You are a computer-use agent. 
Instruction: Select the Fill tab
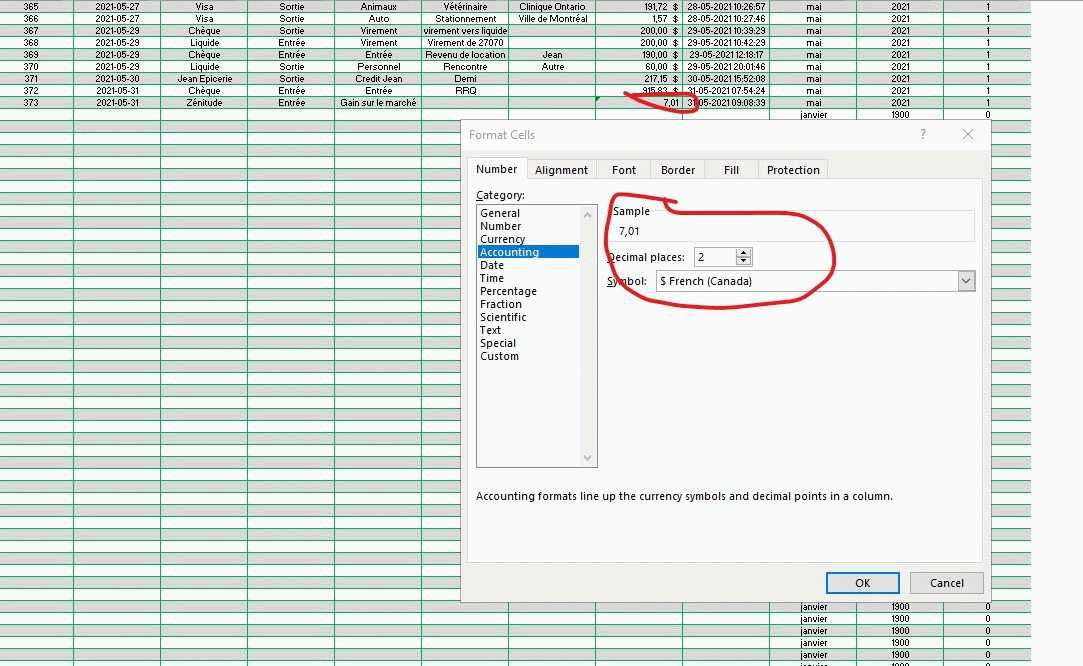coord(731,170)
